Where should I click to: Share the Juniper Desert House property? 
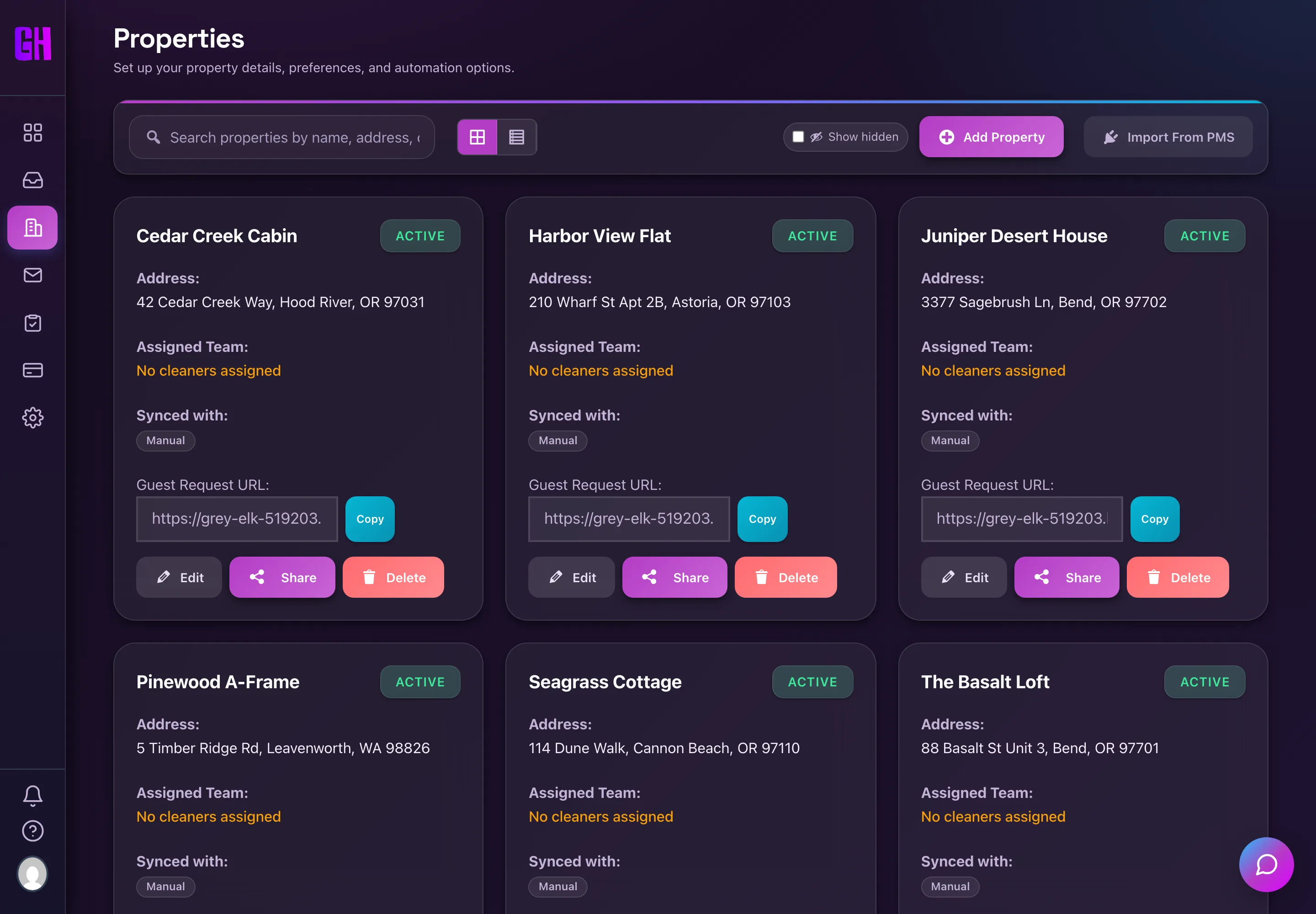click(1067, 577)
